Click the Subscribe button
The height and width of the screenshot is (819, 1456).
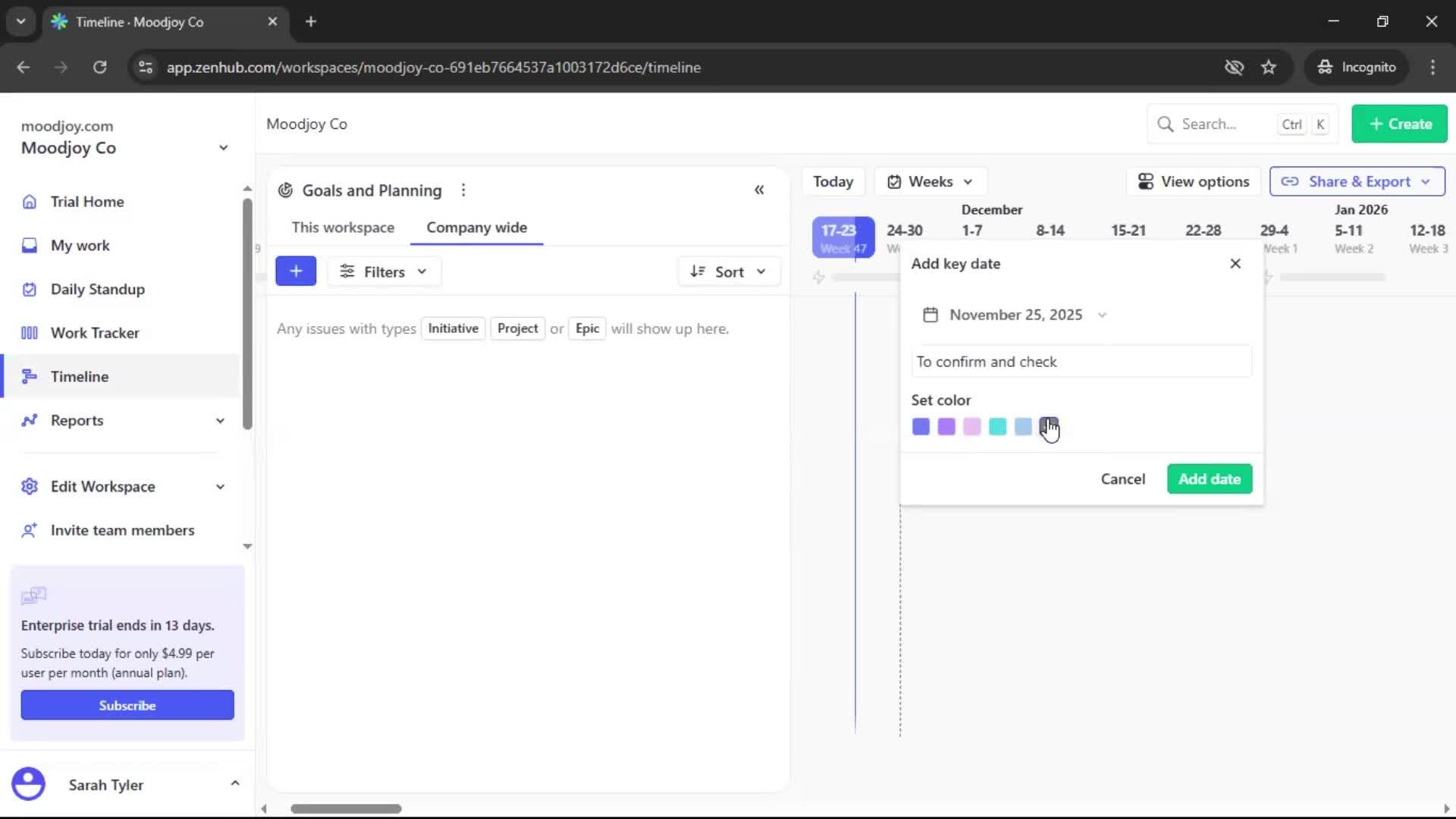pos(127,704)
